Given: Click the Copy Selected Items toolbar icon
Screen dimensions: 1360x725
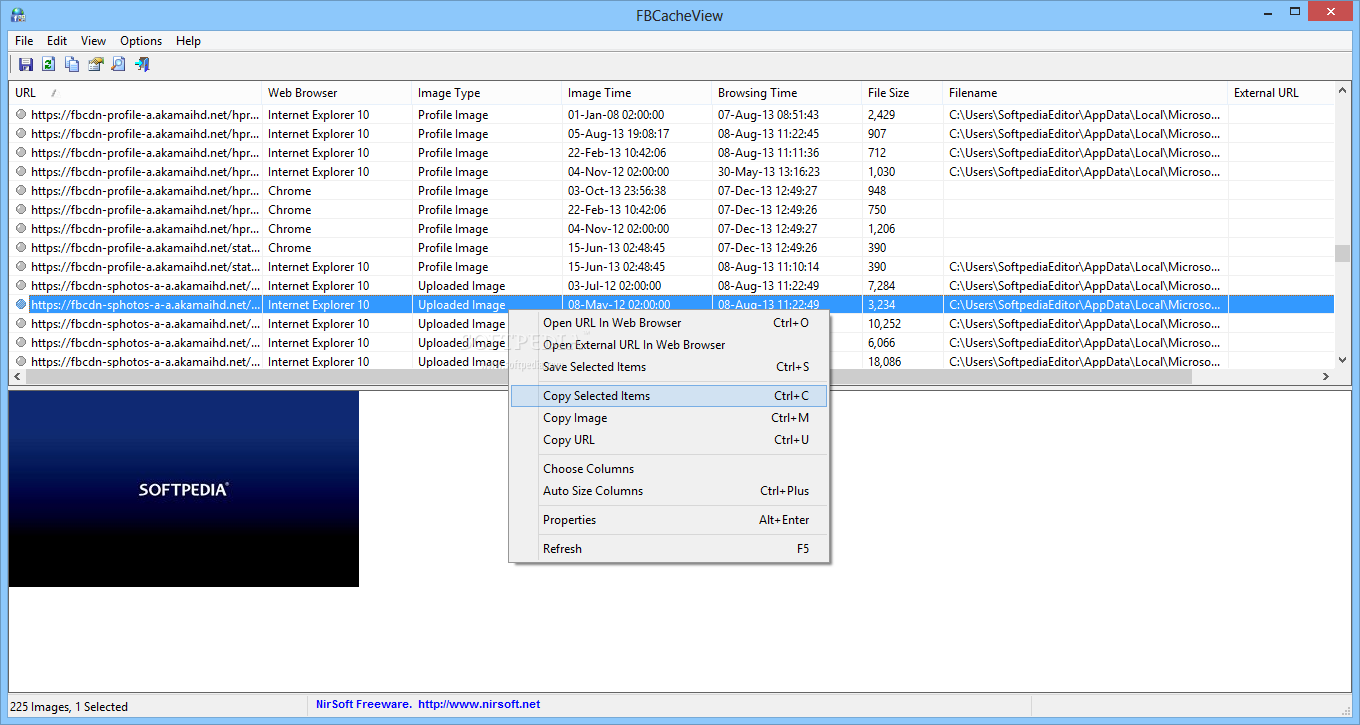Looking at the screenshot, I should 72,64.
